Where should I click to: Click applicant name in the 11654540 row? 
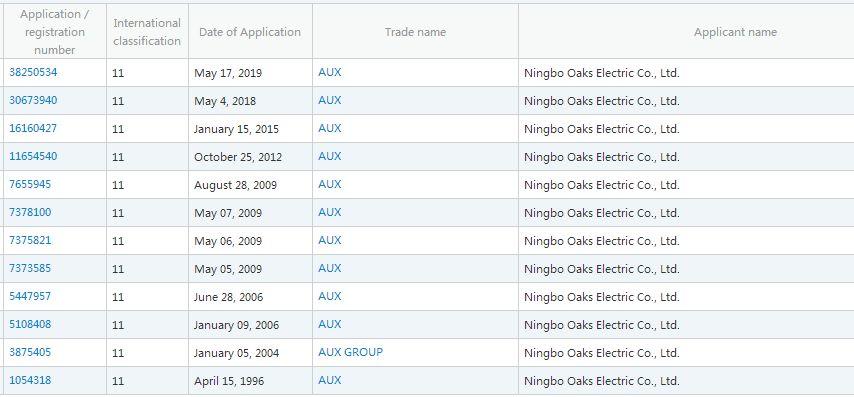tap(602, 157)
